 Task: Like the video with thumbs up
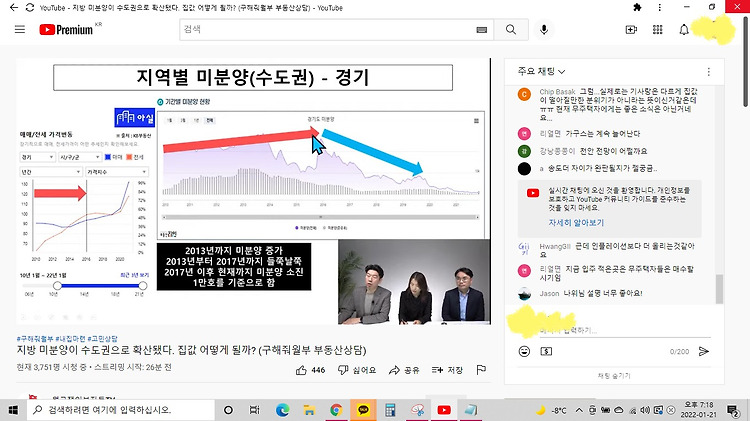tap(301, 370)
